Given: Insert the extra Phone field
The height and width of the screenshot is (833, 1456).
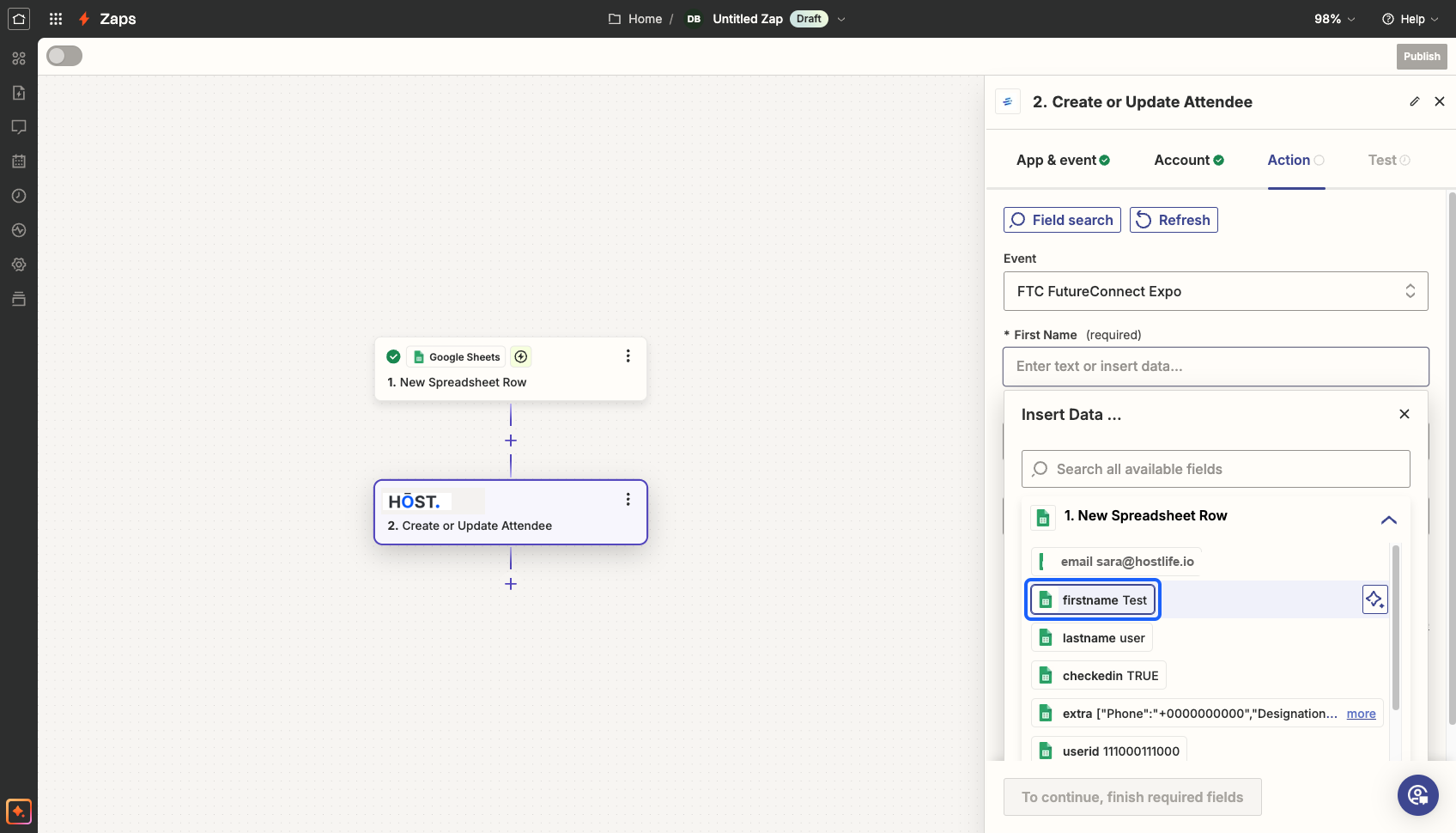Looking at the screenshot, I should click(x=1207, y=713).
